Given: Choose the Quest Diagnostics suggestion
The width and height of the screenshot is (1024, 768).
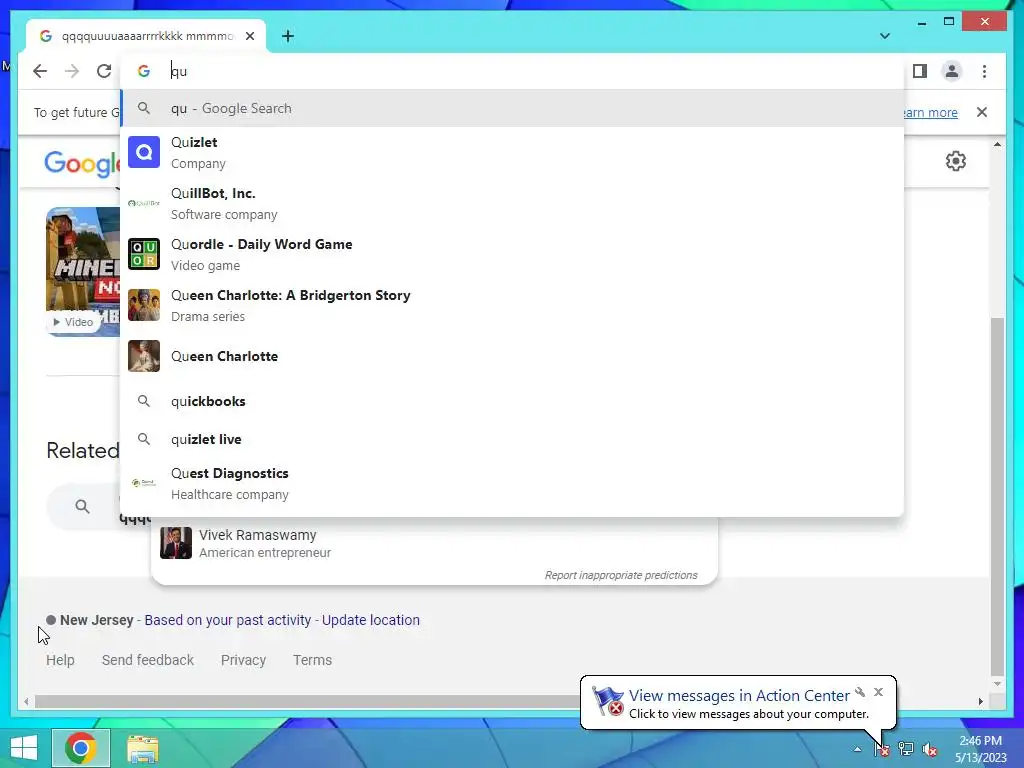Looking at the screenshot, I should (x=513, y=483).
